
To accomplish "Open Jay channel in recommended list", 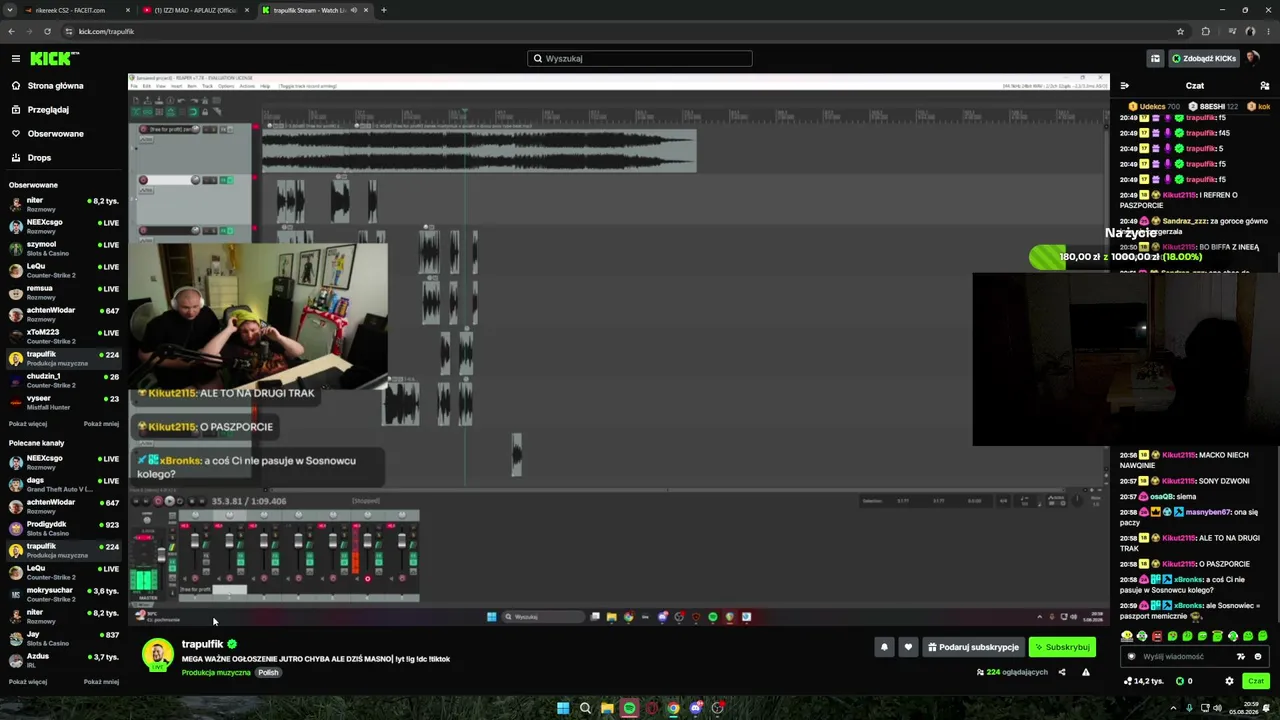I will 64,638.
